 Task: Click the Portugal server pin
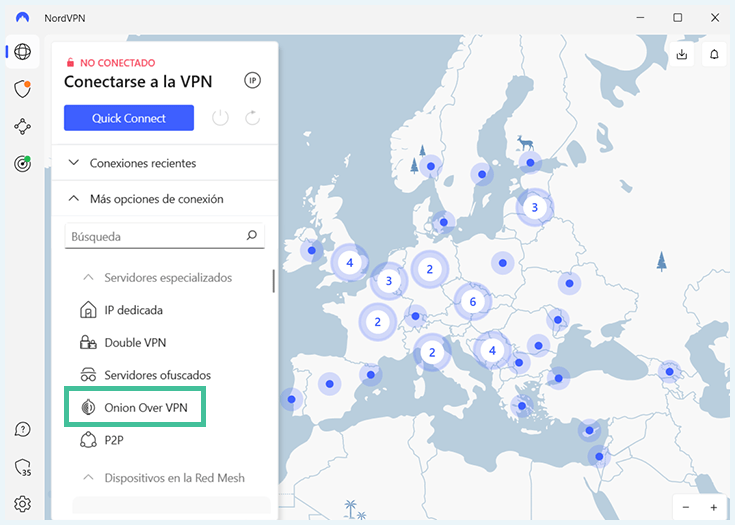(292, 399)
